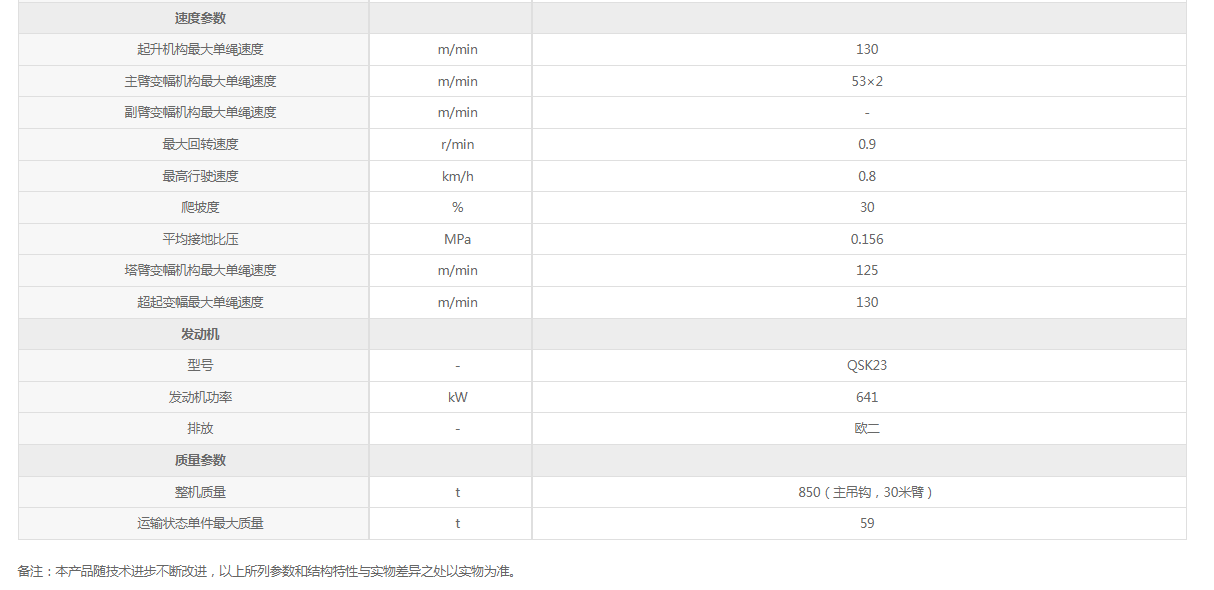Click the 125 value cell
The image size is (1214, 590).
click(866, 270)
